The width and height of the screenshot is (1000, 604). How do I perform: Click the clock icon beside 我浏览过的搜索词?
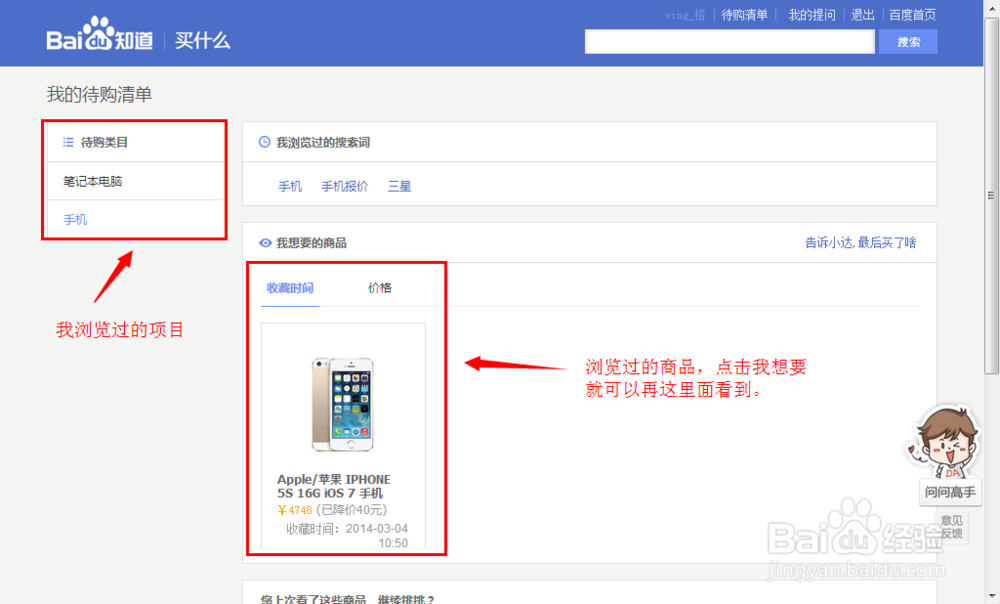pyautogui.click(x=264, y=142)
